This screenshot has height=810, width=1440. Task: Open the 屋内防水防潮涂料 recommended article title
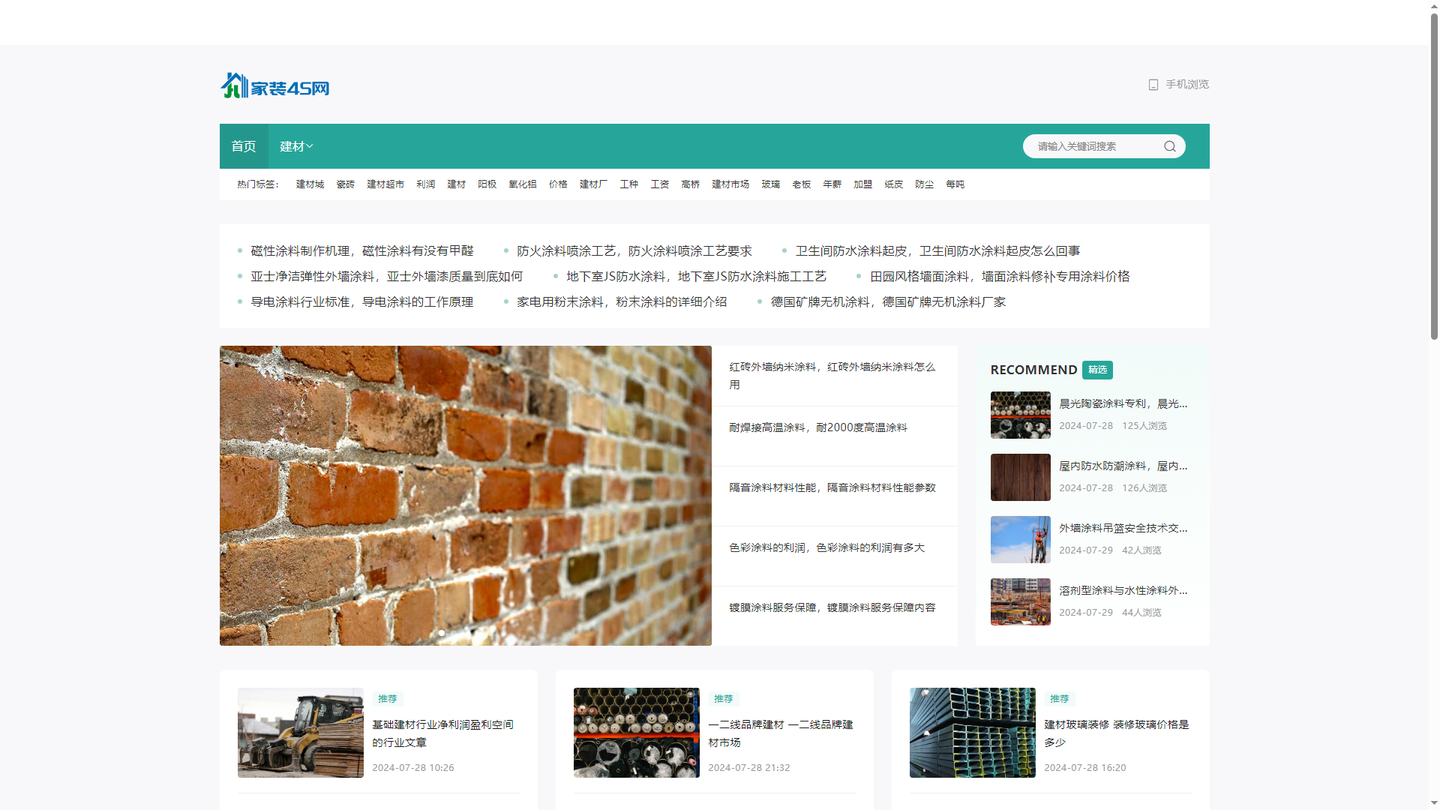[x=1124, y=466]
